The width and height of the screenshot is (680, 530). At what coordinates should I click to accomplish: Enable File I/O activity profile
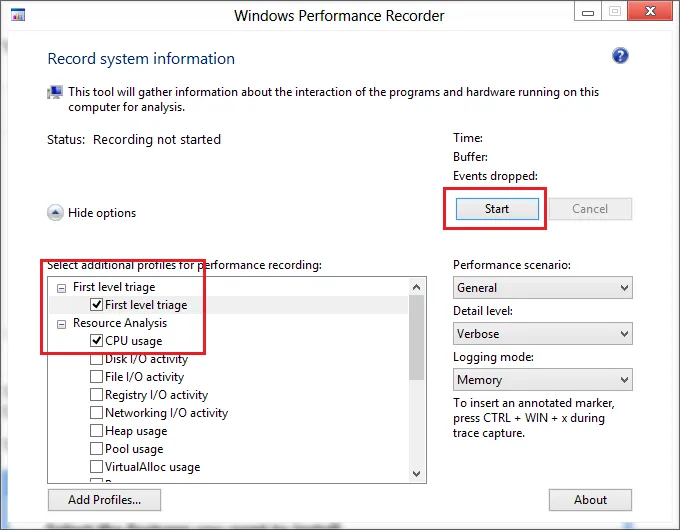tap(96, 376)
